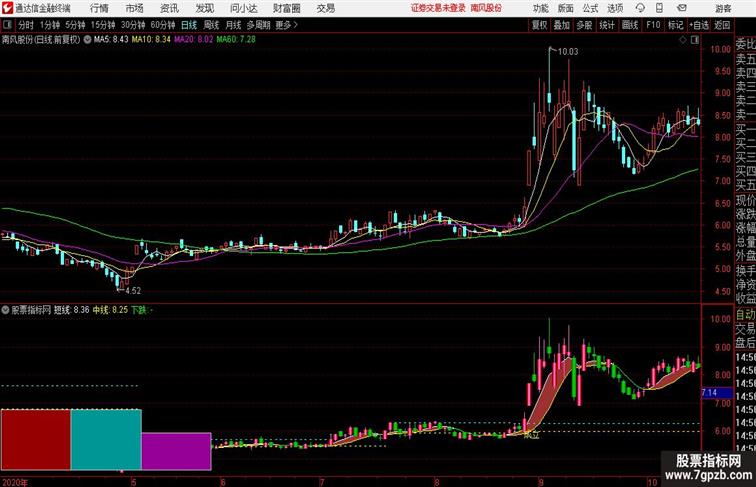Click the 4.52 low price marker
Screen dimensions: 756x487
point(133,291)
